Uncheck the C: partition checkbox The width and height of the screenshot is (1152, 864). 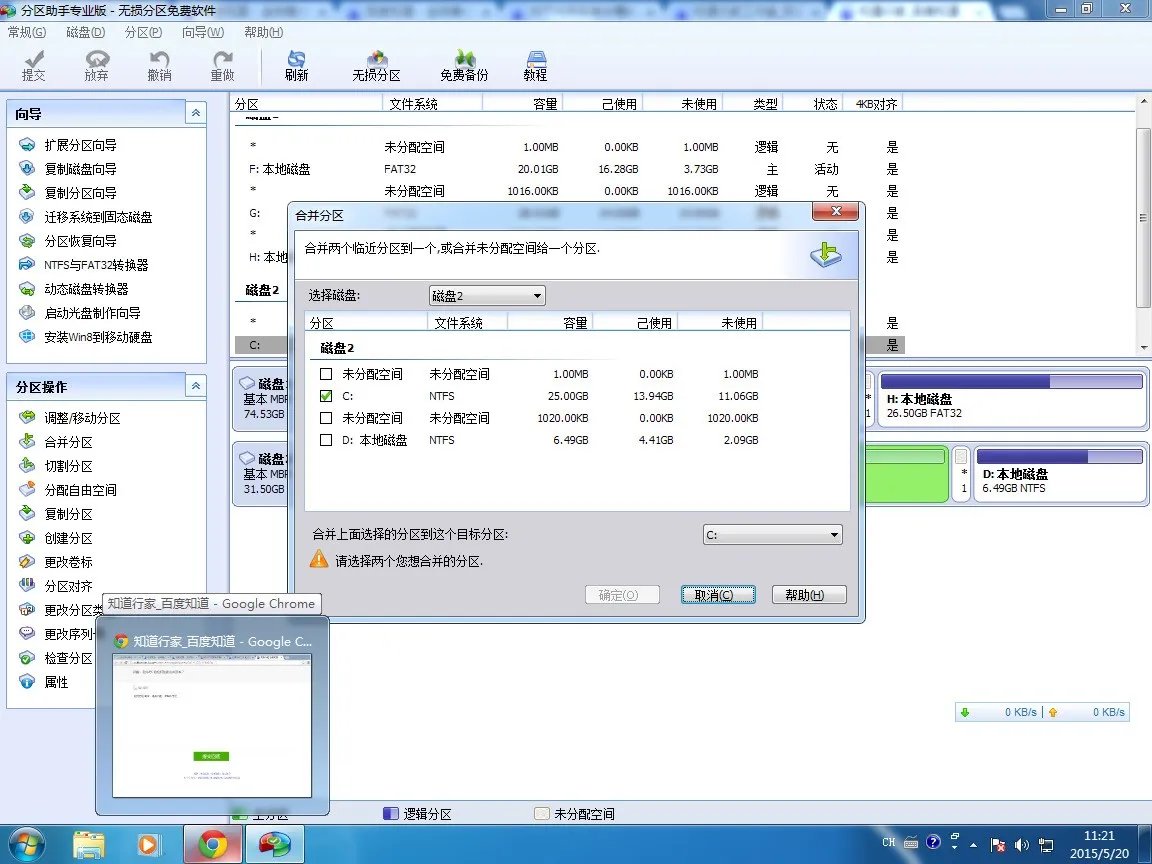(326, 396)
